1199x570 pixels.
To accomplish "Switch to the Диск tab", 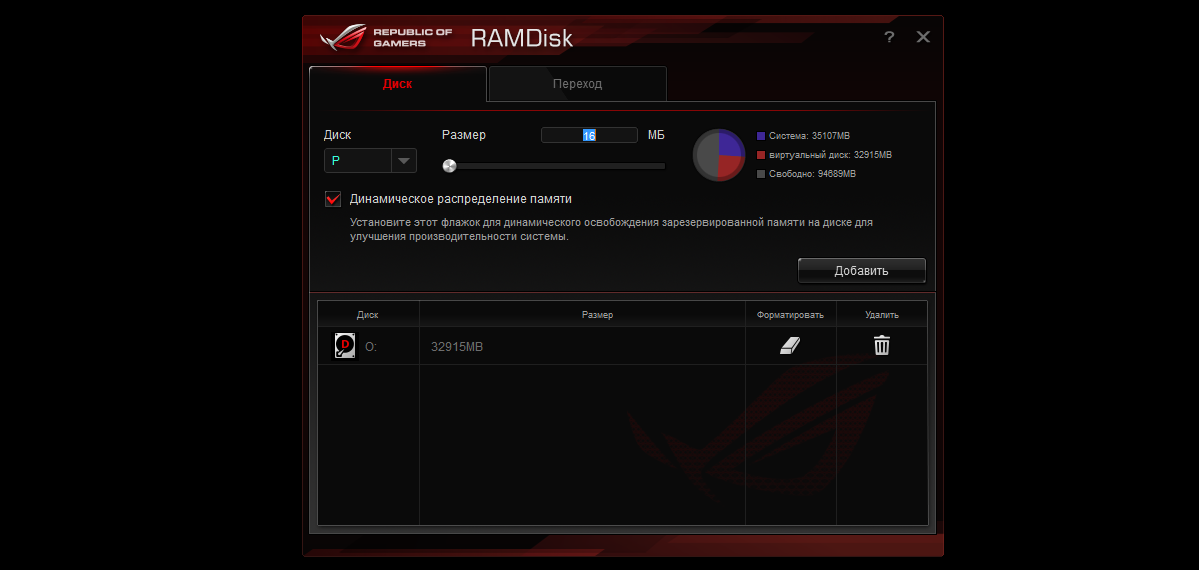I will coord(398,84).
